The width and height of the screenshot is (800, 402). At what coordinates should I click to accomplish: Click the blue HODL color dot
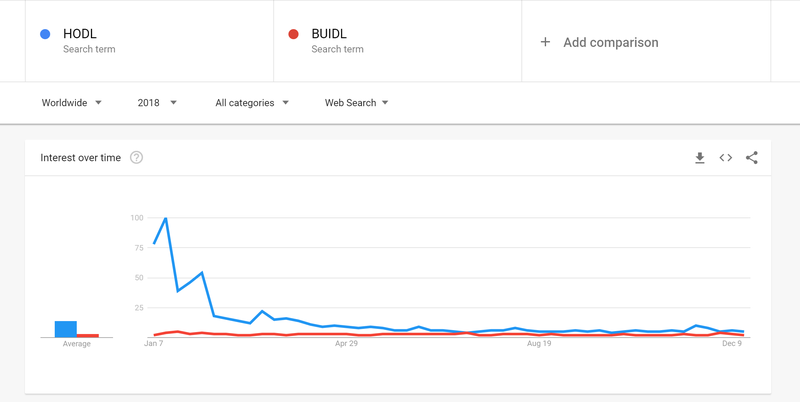[x=44, y=35]
